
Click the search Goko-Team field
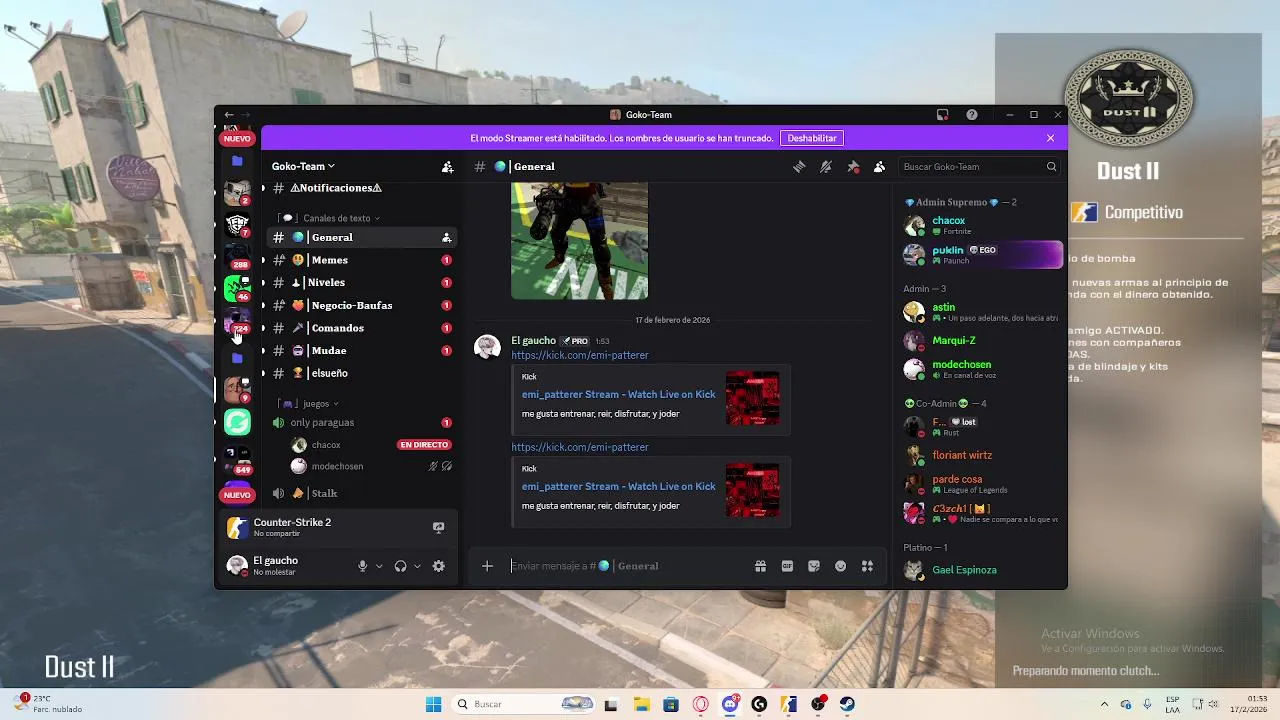click(x=977, y=167)
